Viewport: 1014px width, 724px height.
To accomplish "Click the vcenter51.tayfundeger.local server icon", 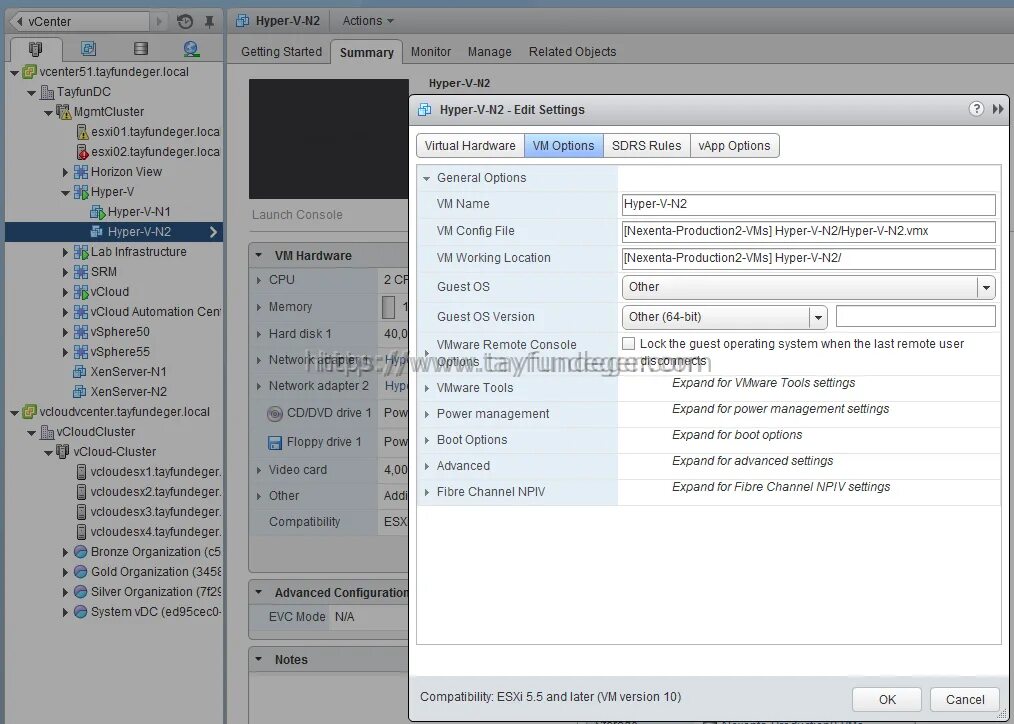I will 30,72.
